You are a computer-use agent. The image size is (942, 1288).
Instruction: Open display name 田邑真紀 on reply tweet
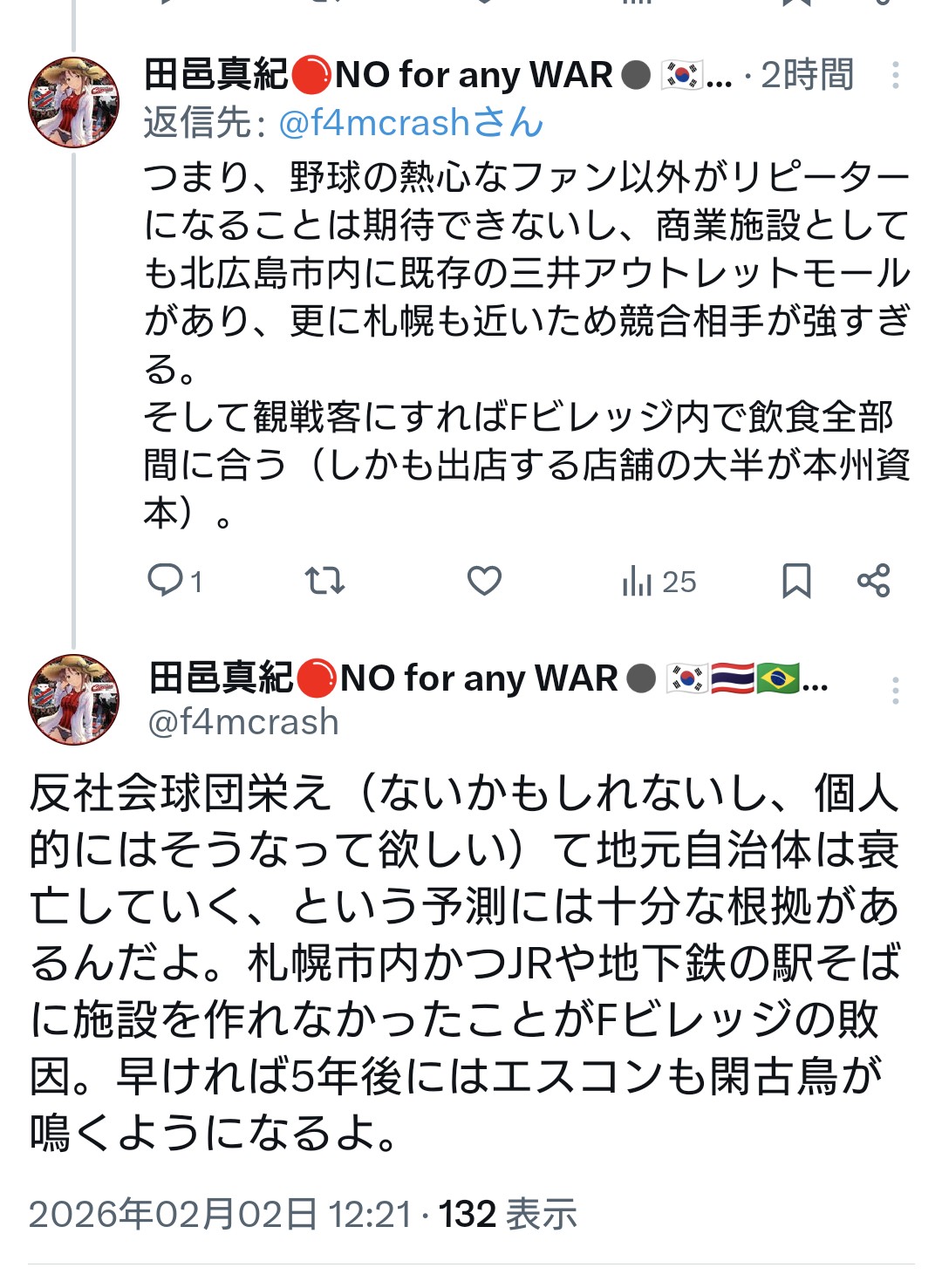(x=215, y=76)
